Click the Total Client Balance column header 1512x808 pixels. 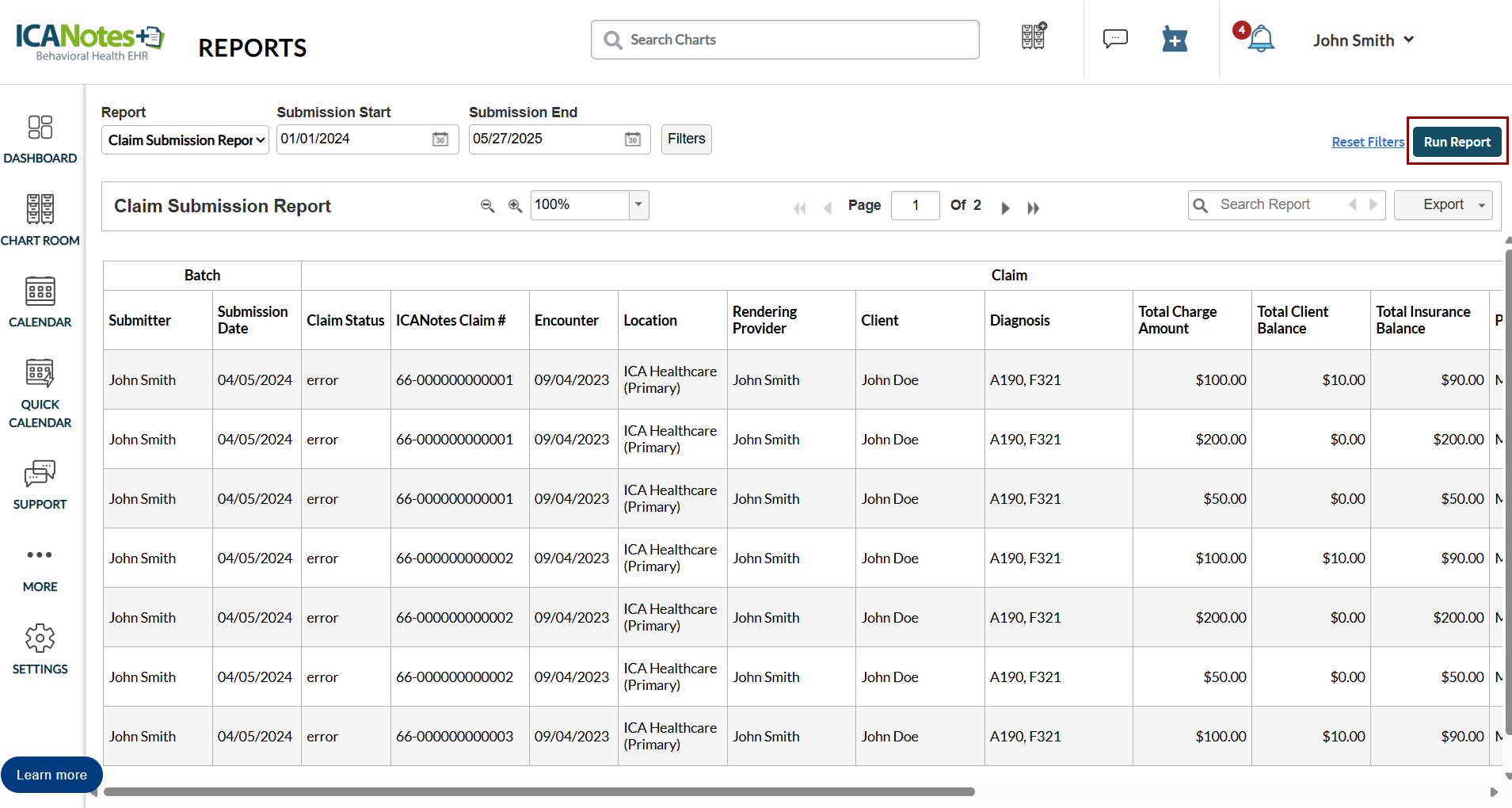(x=1311, y=320)
